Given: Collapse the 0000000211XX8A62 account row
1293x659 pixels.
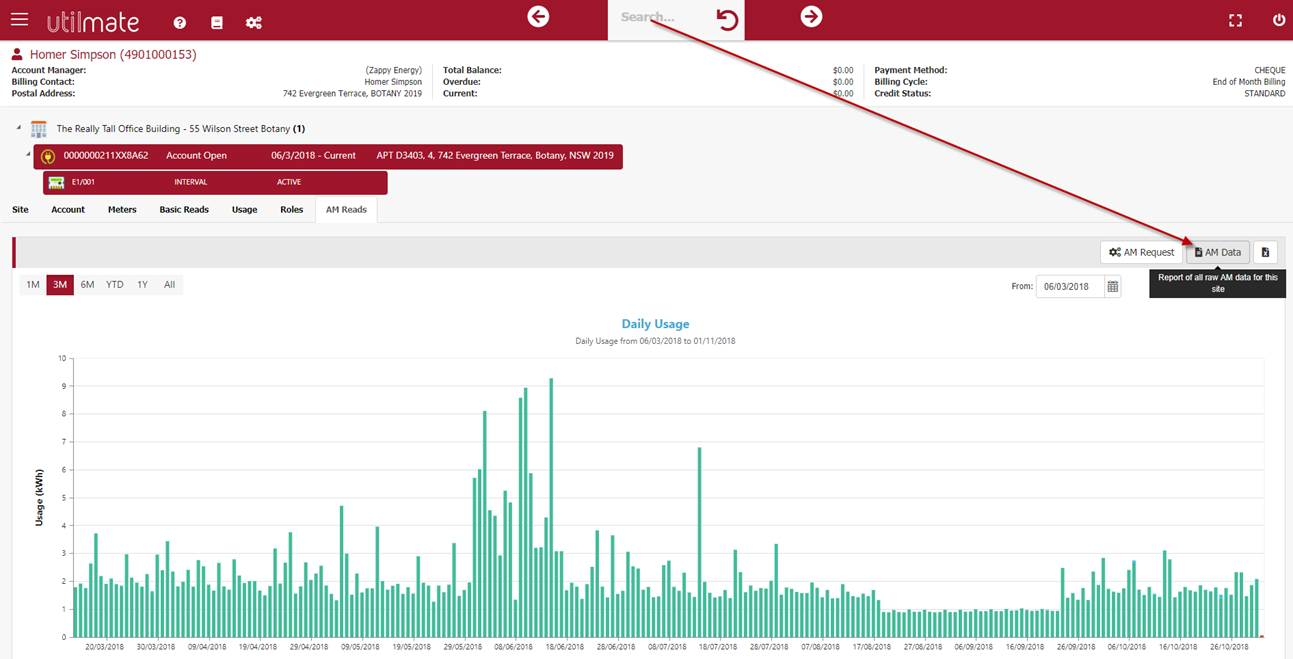Looking at the screenshot, I should pyautogui.click(x=29, y=154).
